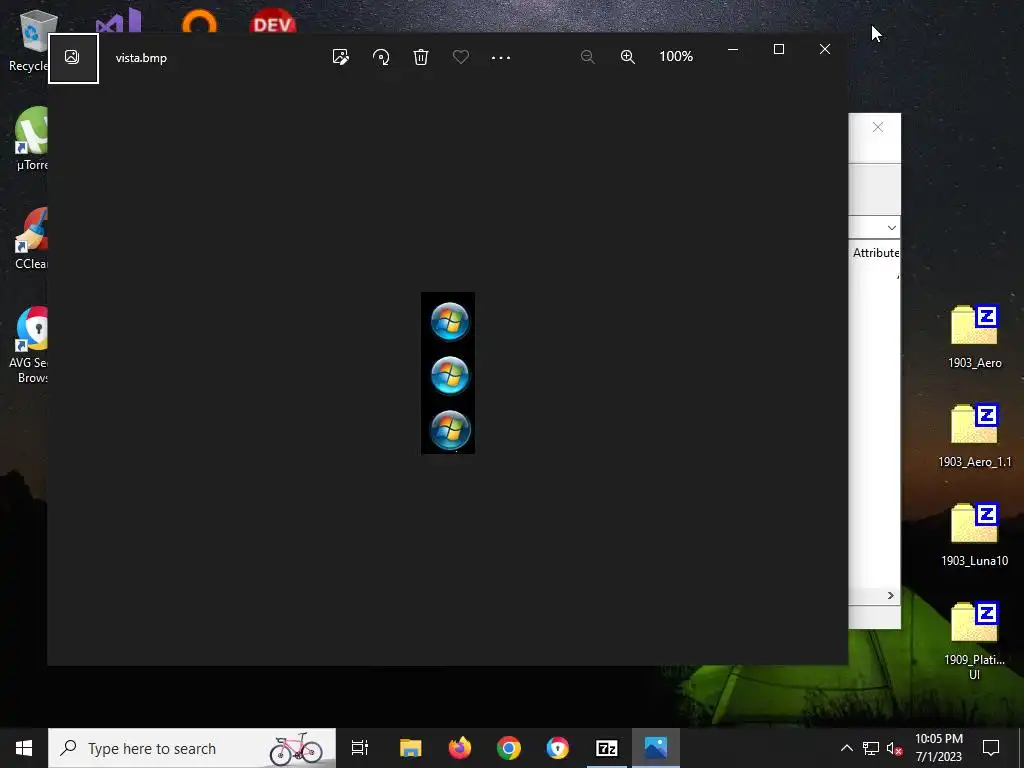Screen dimensions: 1024x768
Task: Open the See more ellipsis menu
Action: (x=501, y=57)
